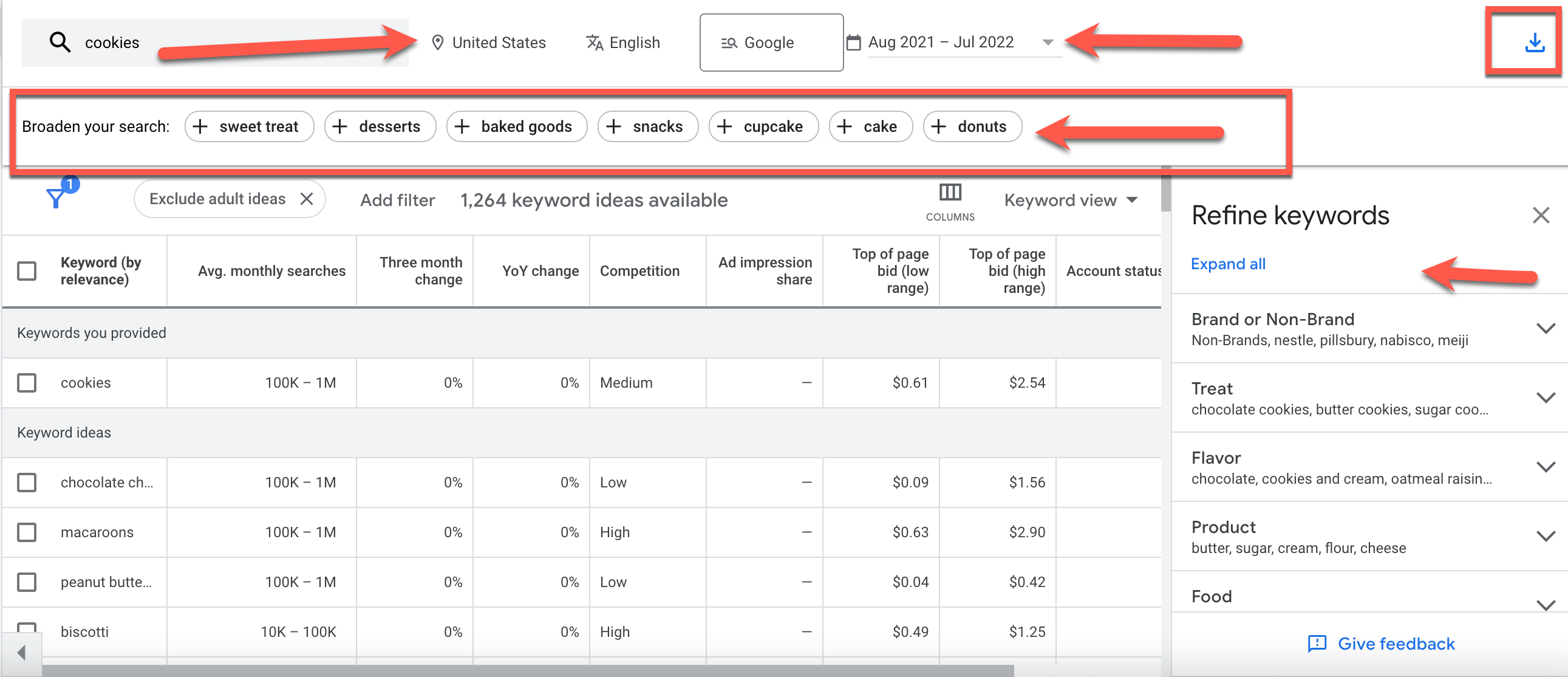Expand the Flavor refine category

(x=1546, y=467)
